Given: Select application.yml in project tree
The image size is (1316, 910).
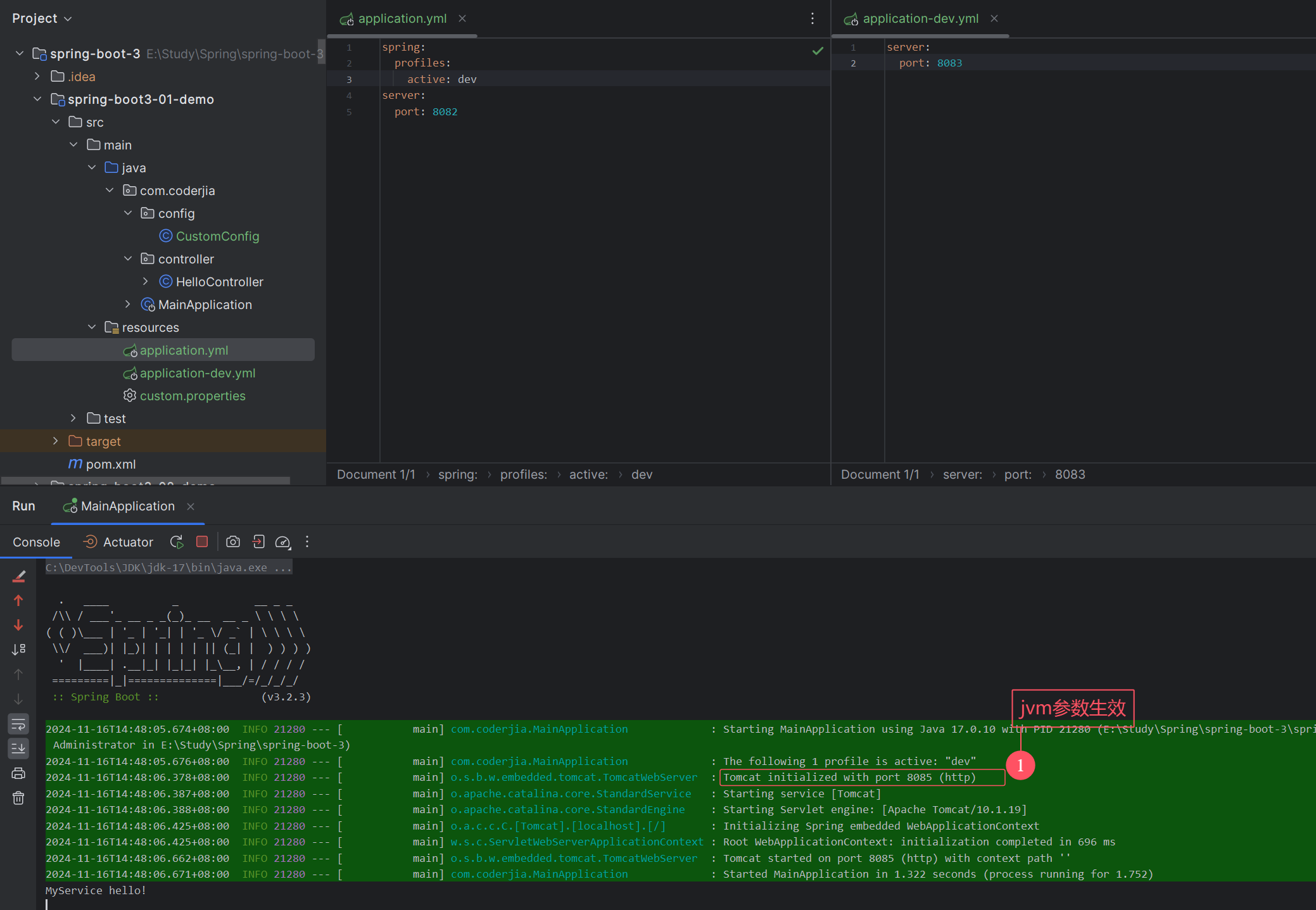Looking at the screenshot, I should click(x=184, y=350).
